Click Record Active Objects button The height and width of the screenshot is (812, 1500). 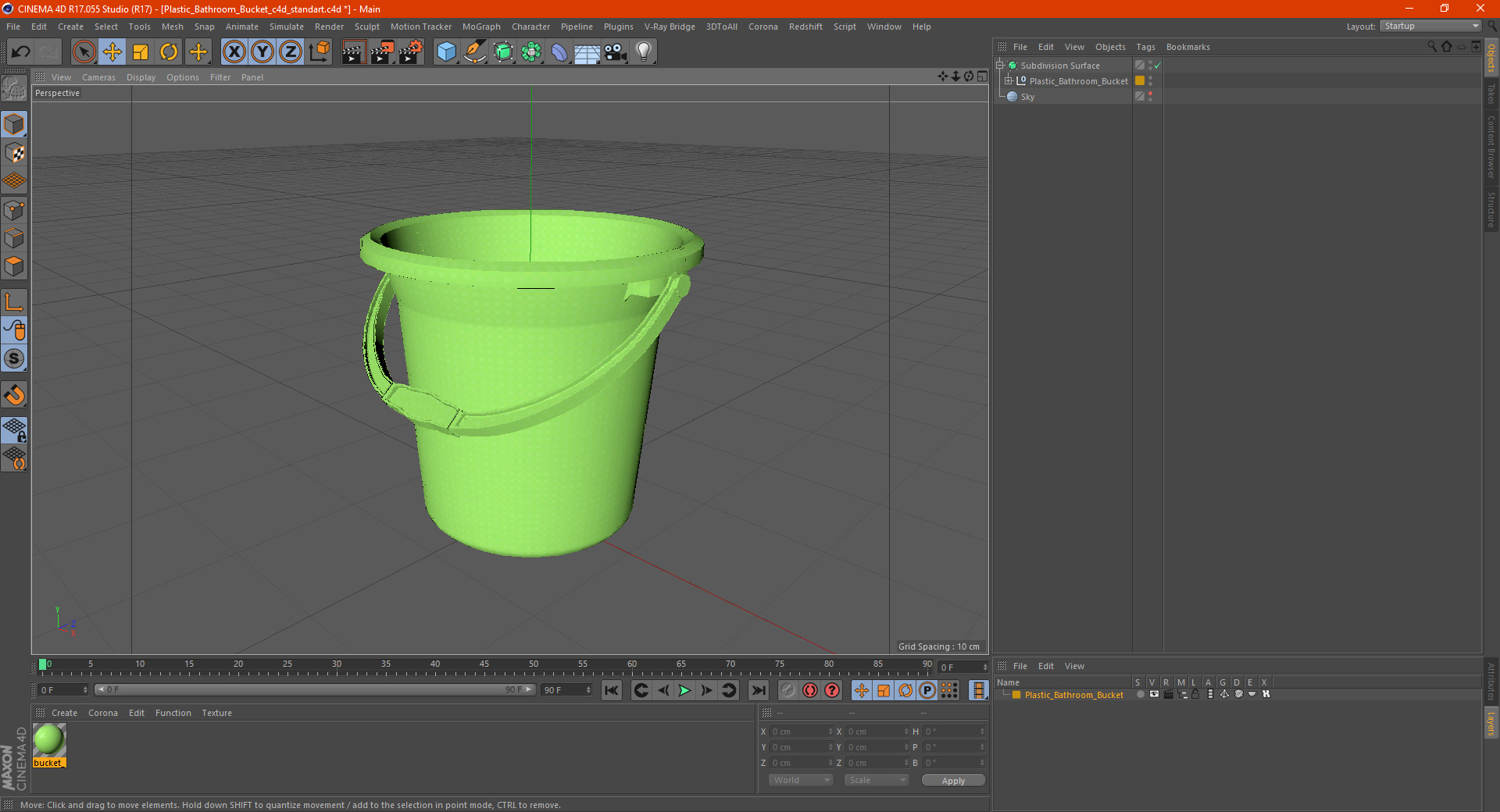[788, 690]
